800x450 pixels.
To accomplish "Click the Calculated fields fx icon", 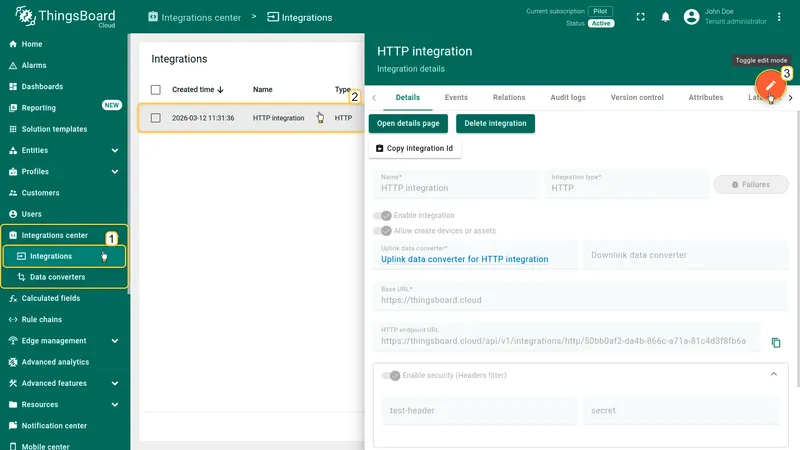I will pyautogui.click(x=13, y=298).
